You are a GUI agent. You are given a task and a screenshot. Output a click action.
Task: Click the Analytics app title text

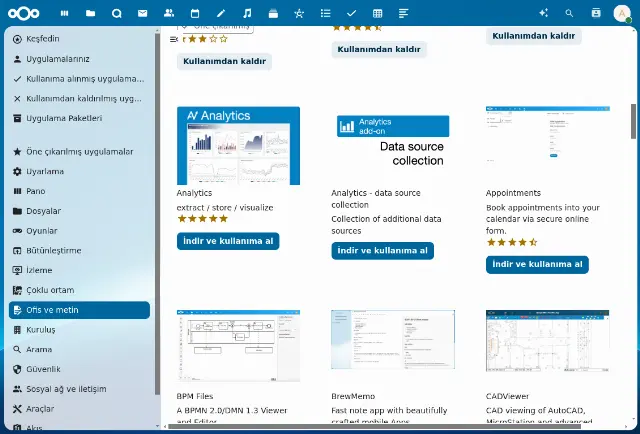pos(194,193)
